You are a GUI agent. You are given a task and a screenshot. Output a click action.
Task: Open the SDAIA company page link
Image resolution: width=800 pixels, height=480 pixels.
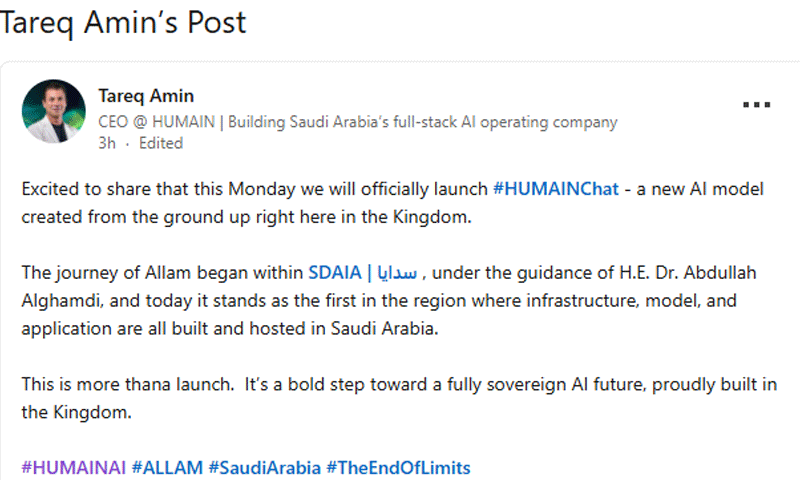pos(335,273)
